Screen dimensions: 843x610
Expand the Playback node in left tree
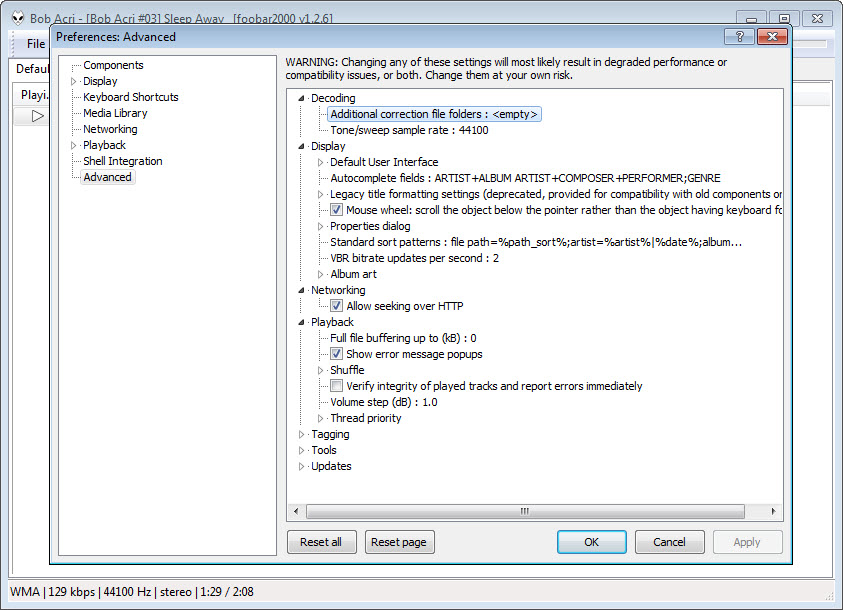pyautogui.click(x=74, y=145)
